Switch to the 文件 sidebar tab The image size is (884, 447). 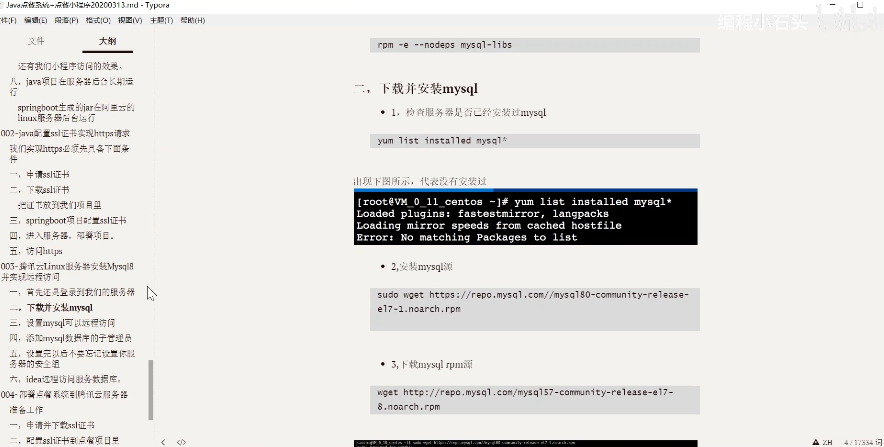pyautogui.click(x=36, y=41)
